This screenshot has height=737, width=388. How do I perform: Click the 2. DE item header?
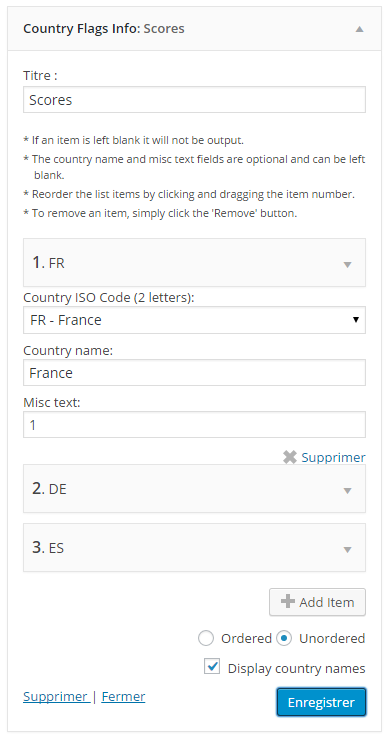[194, 489]
